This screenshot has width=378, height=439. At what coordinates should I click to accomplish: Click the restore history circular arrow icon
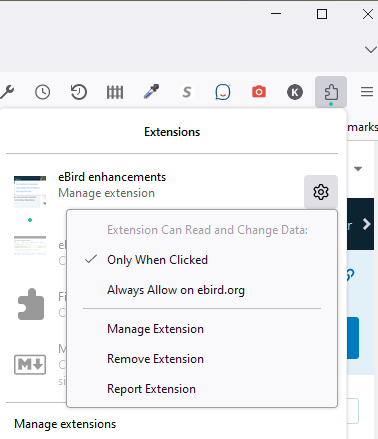tap(79, 92)
